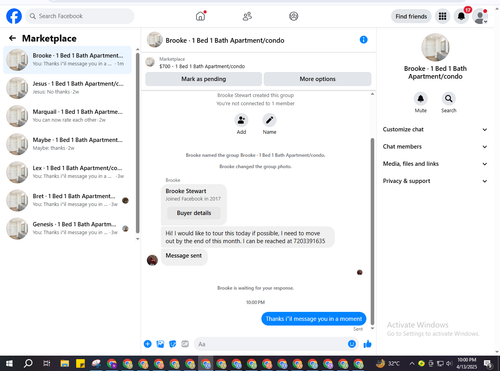The image size is (500, 371).
Task: Click the chat list scrollbar
Action: click(x=138, y=143)
